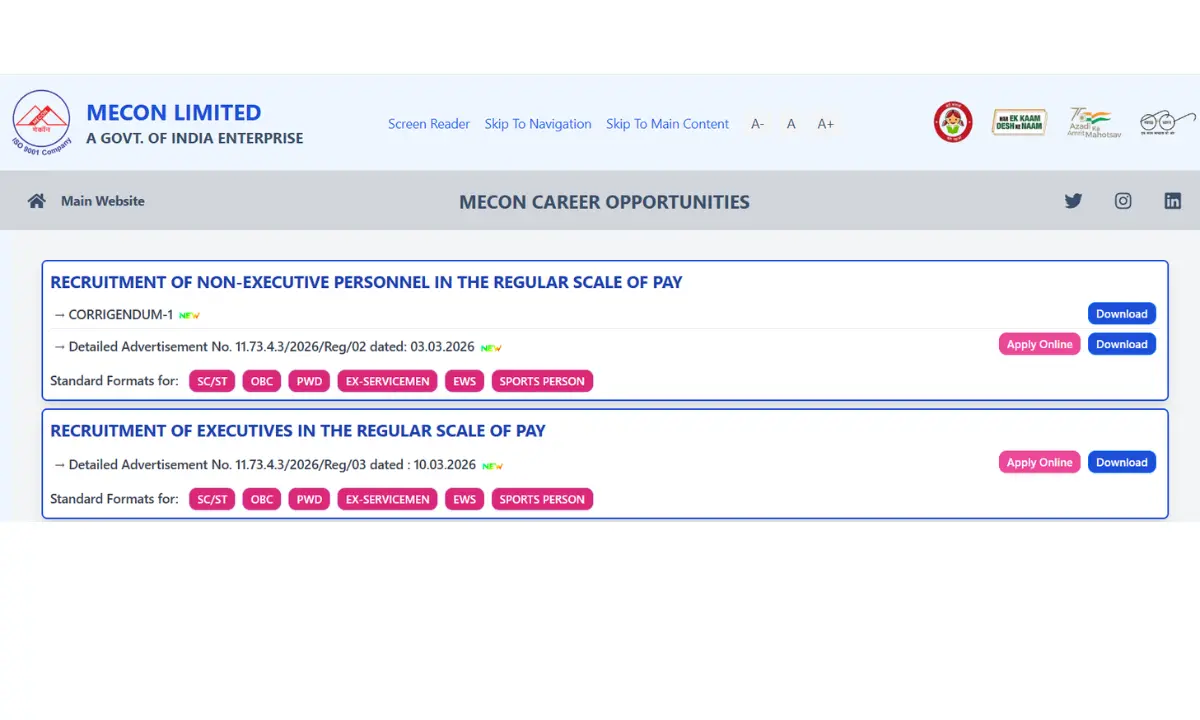Navigate to the Main Website

(102, 200)
